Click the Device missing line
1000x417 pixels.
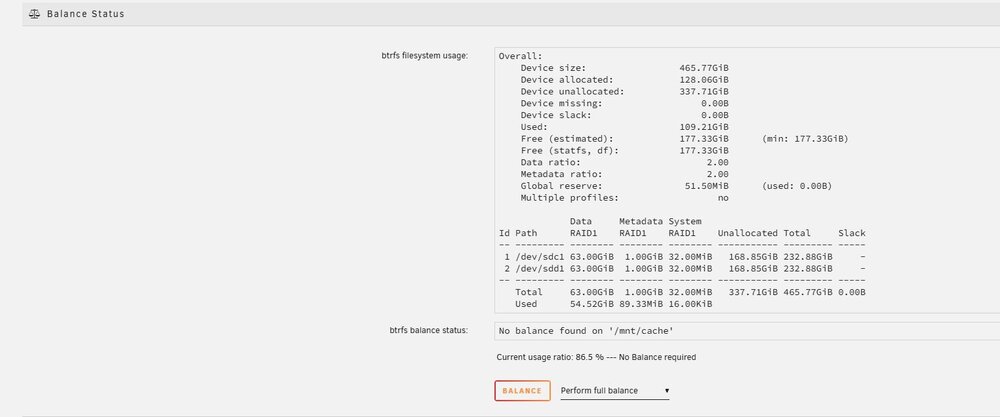coord(625,103)
